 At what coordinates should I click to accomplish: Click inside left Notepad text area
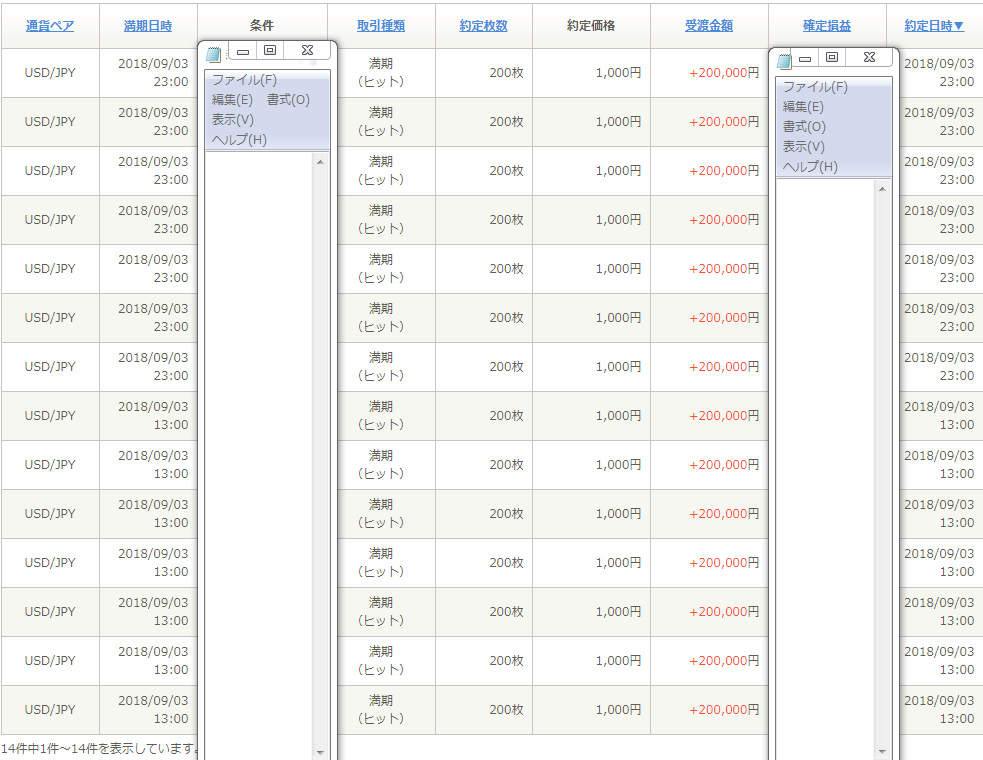[x=259, y=456]
